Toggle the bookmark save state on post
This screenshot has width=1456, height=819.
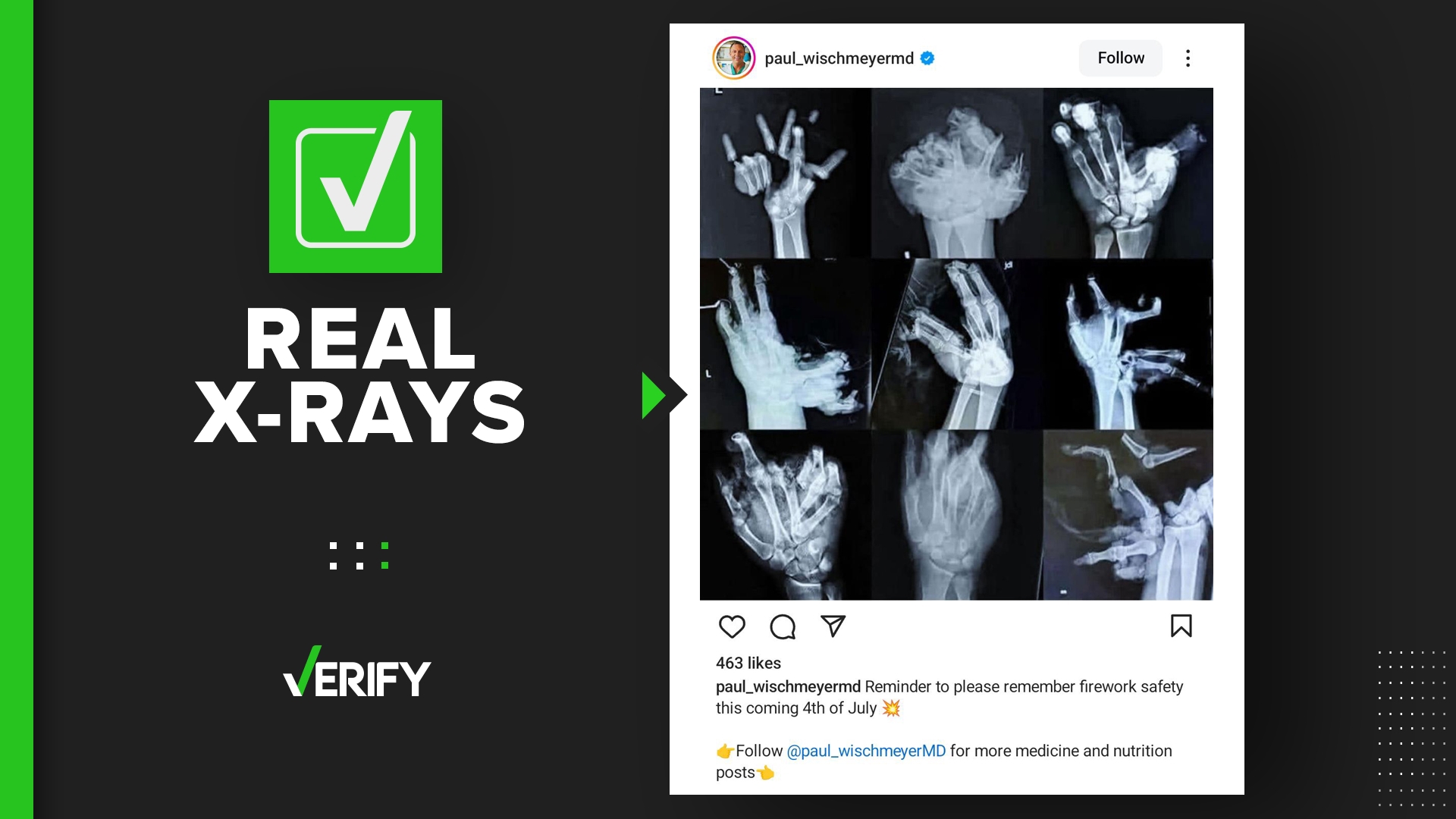(1182, 627)
